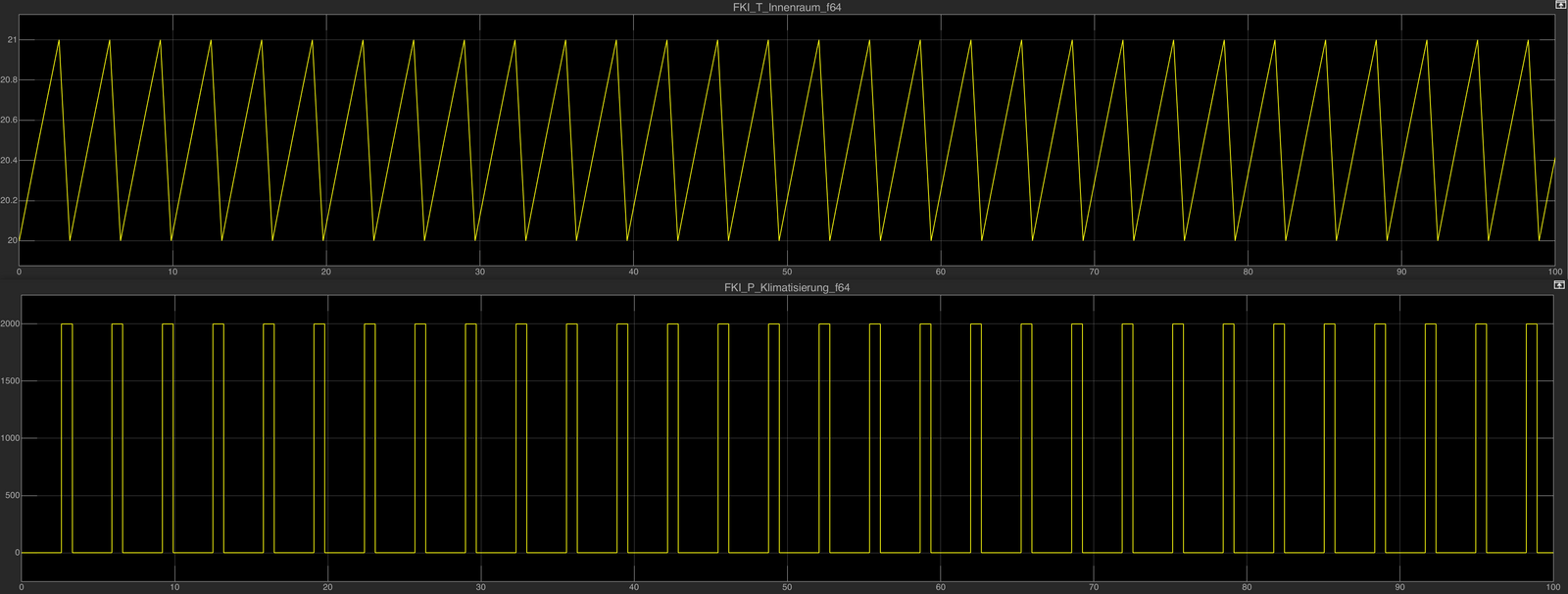Pick y-axis label 20.8 in temperature plot

coord(9,80)
